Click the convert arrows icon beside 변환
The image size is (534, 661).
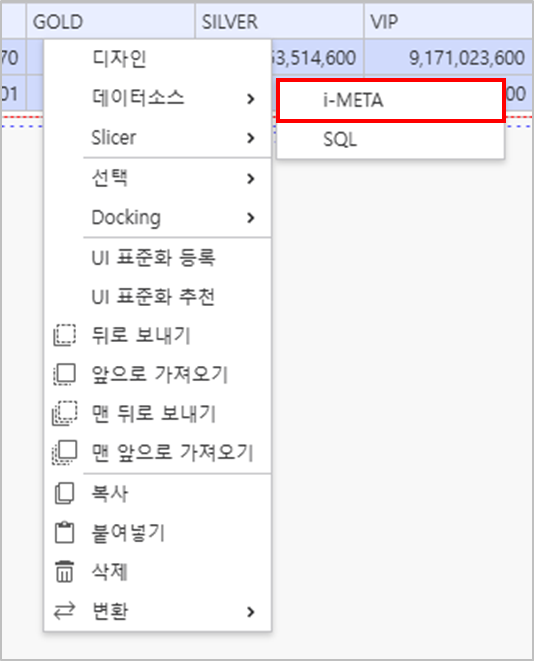[x=64, y=611]
